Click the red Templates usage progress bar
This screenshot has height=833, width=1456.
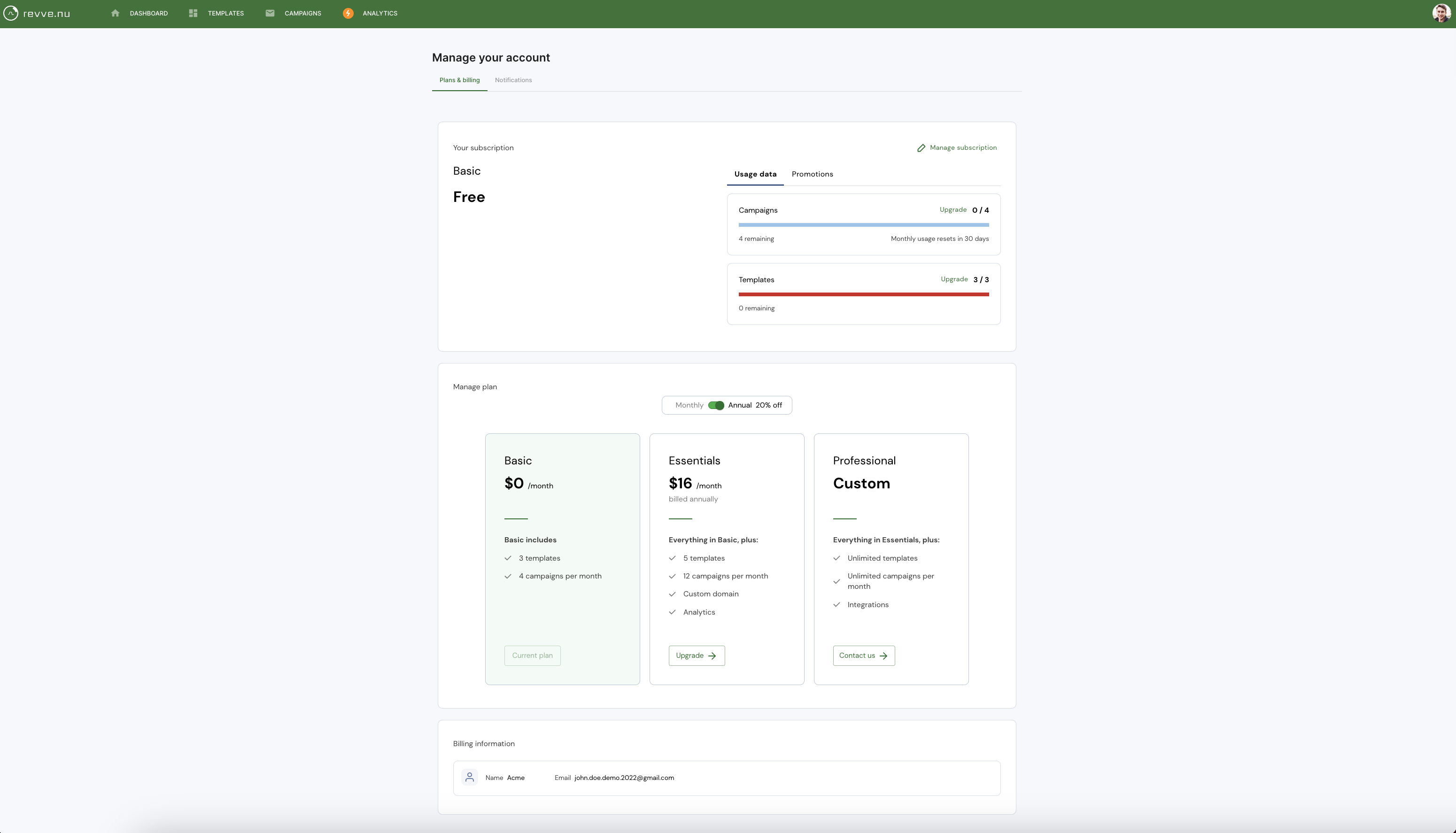[x=863, y=294]
